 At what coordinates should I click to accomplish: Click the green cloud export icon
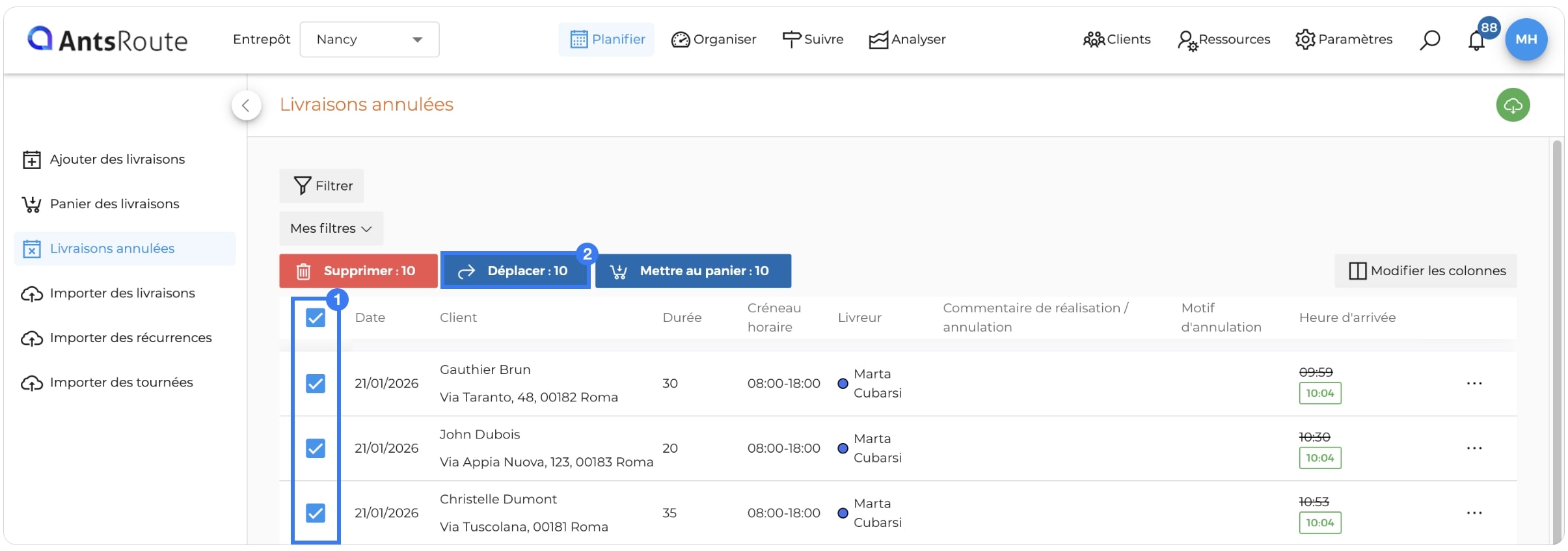click(x=1513, y=105)
